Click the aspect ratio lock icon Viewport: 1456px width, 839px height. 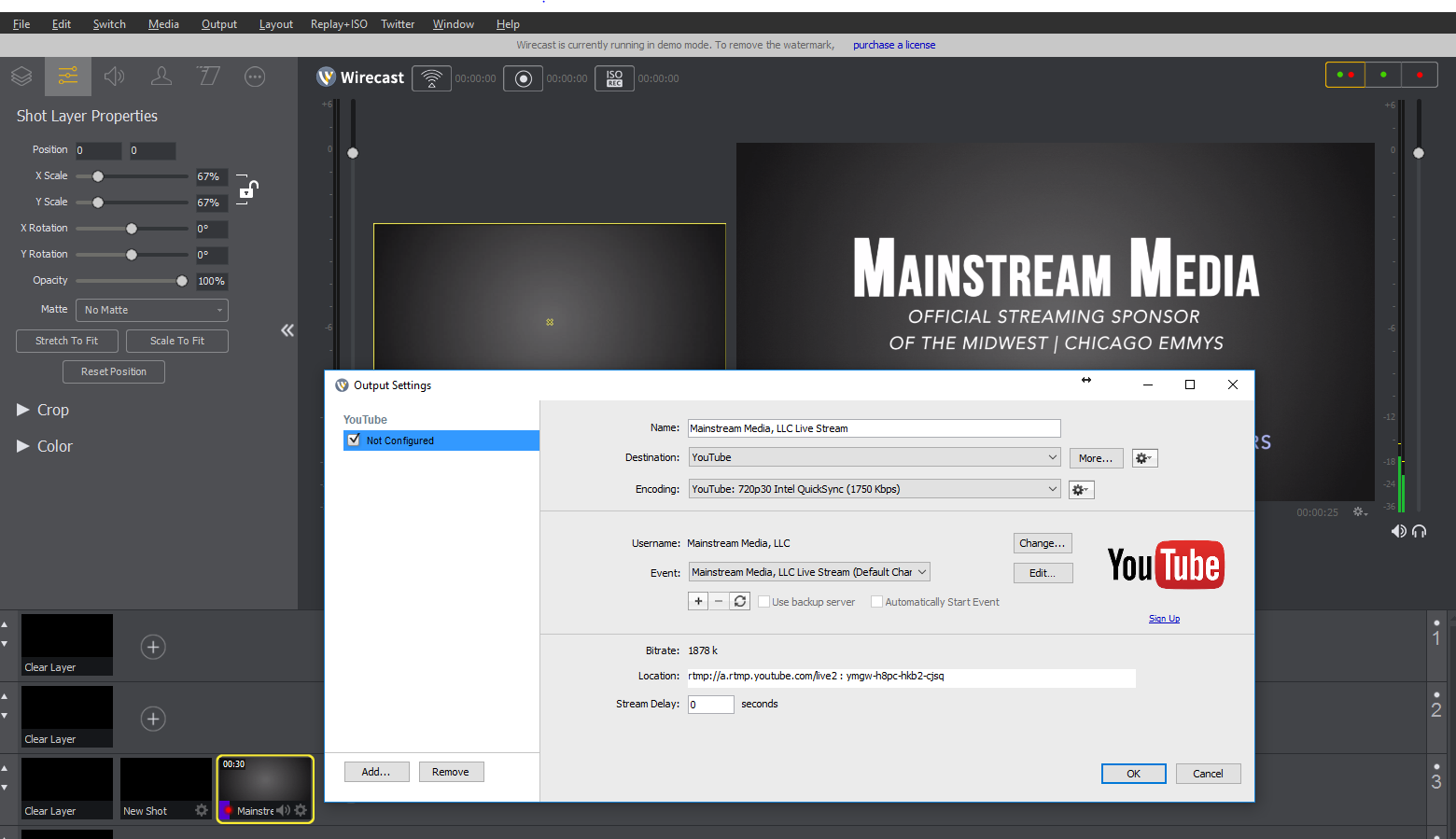coord(247,189)
